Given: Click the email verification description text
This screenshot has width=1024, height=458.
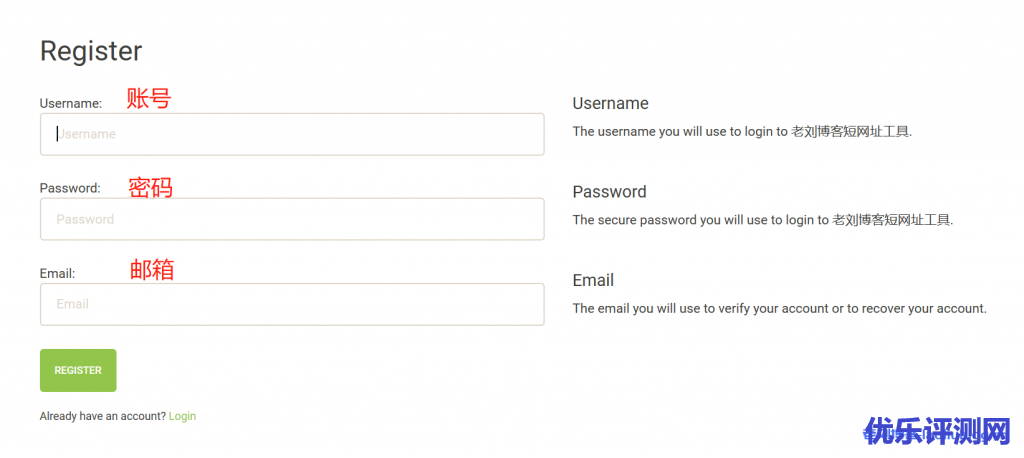Looking at the screenshot, I should (x=779, y=308).
